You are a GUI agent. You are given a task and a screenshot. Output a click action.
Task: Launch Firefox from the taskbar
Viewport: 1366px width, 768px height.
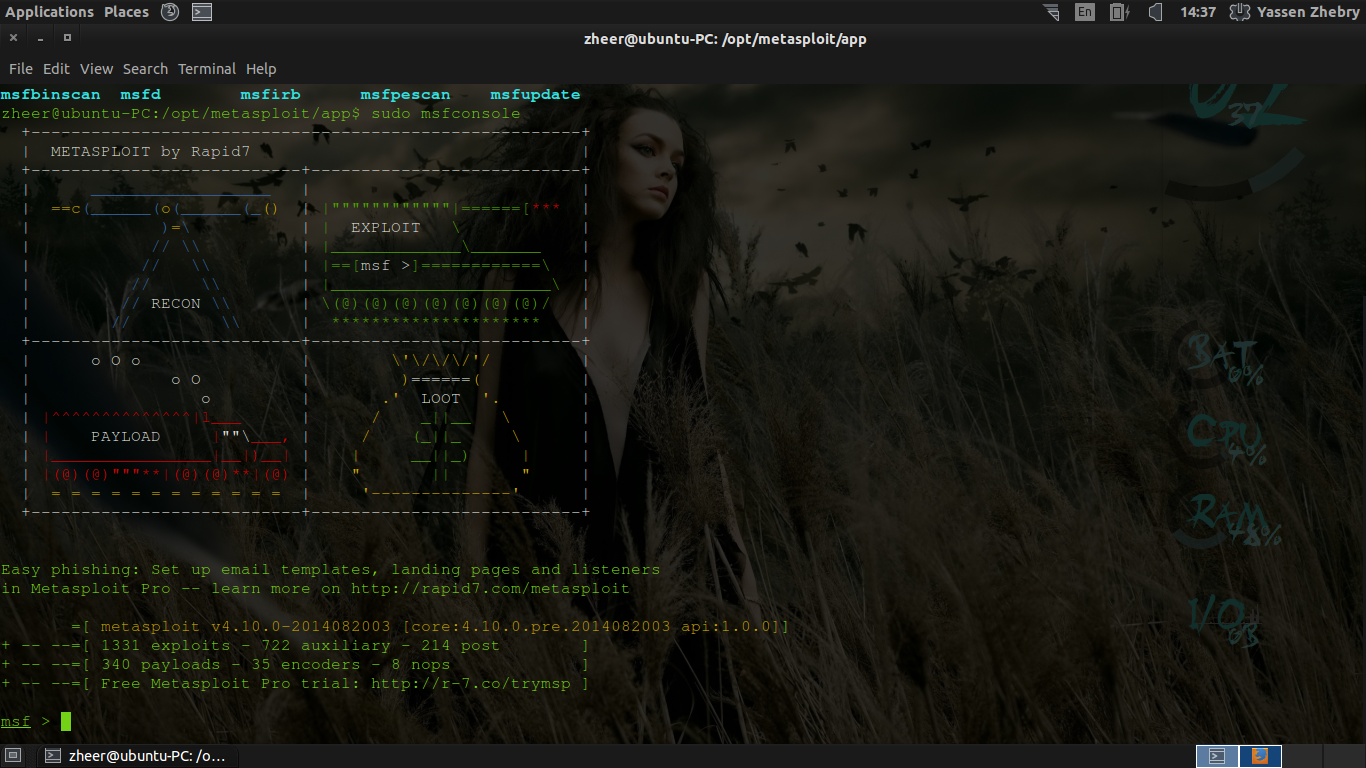point(1258,756)
